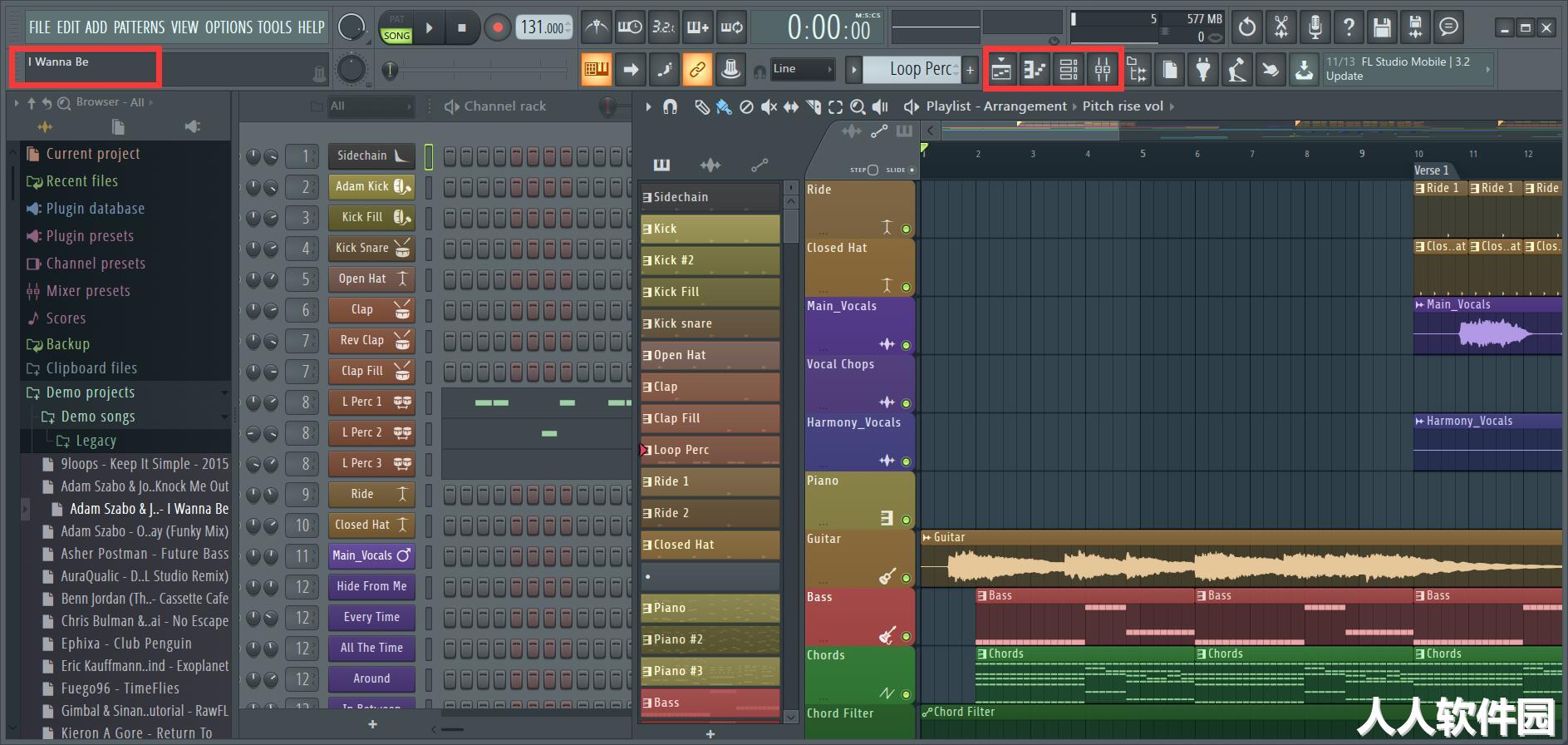Open the VIEW menu
Viewport: 1568px width, 745px height.
click(184, 27)
